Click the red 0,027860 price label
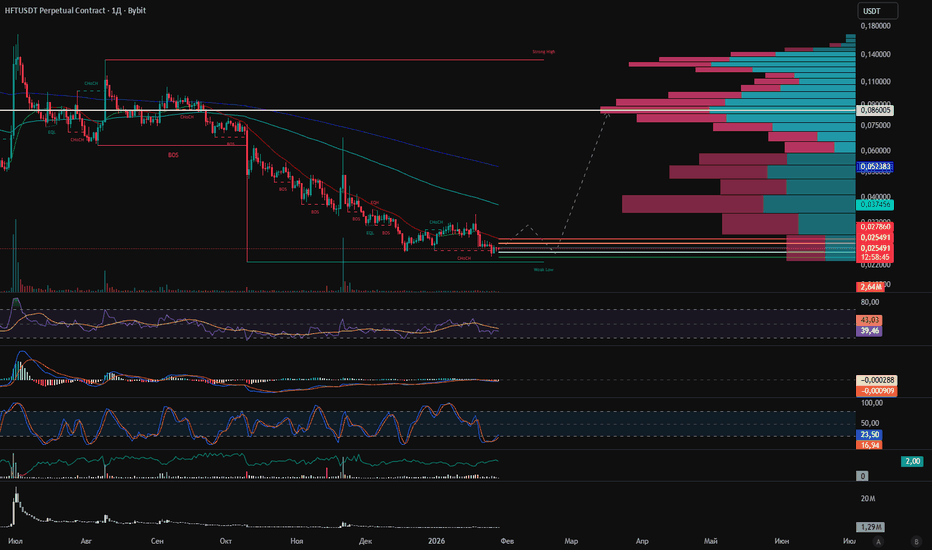The width and height of the screenshot is (932, 550). tap(875, 227)
